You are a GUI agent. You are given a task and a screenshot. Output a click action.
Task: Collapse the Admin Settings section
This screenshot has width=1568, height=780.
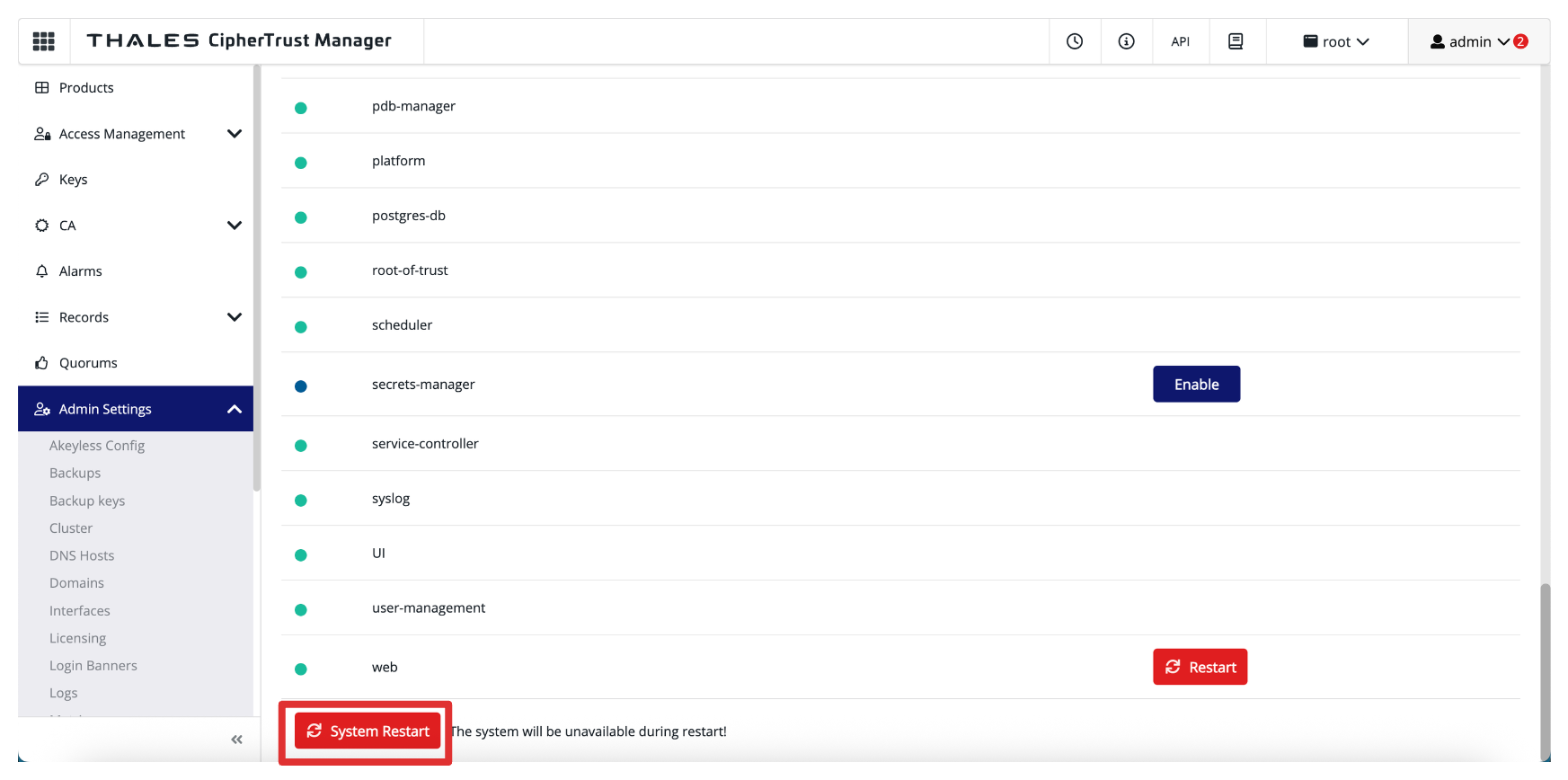235,409
